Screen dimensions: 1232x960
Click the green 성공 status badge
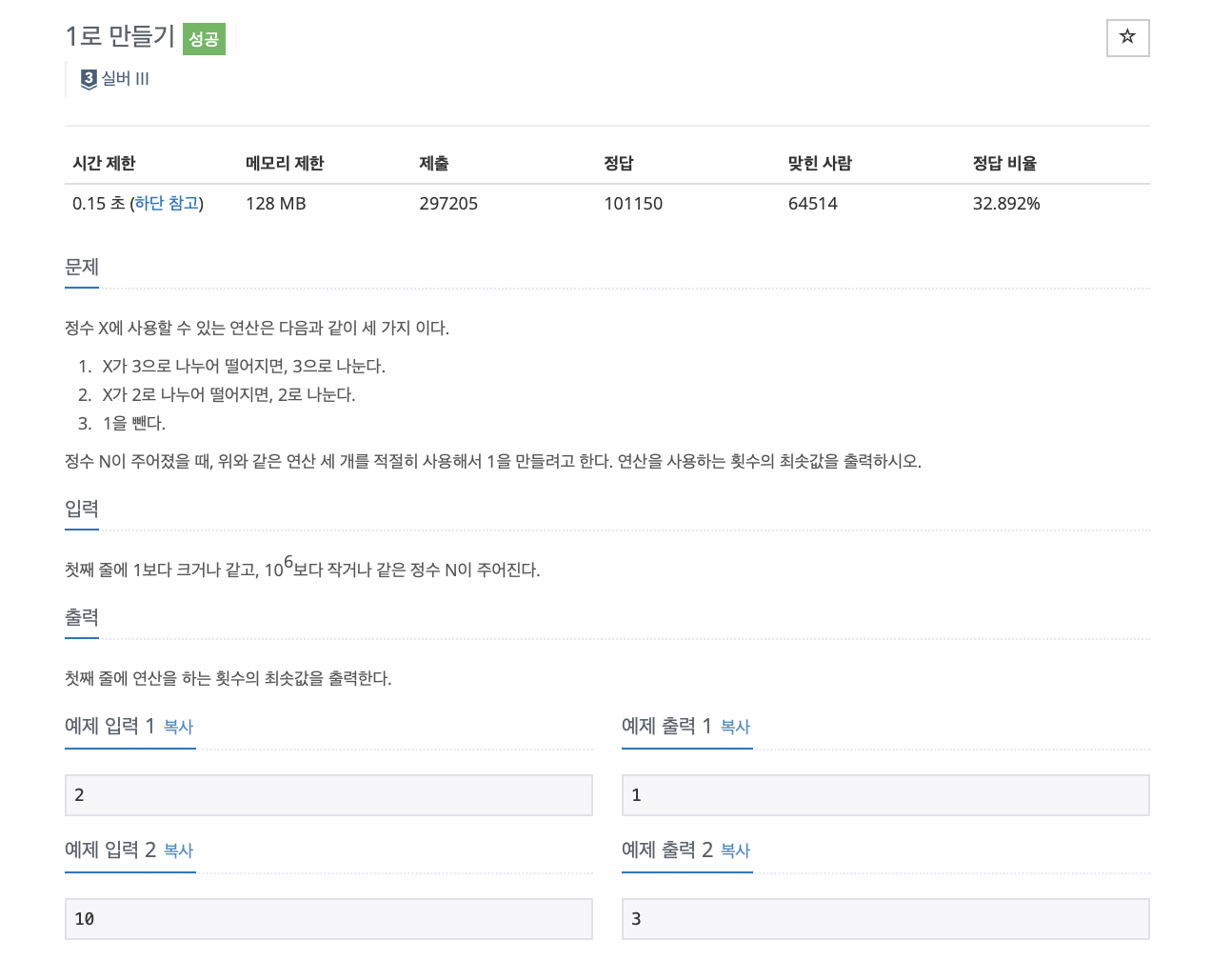[x=203, y=39]
